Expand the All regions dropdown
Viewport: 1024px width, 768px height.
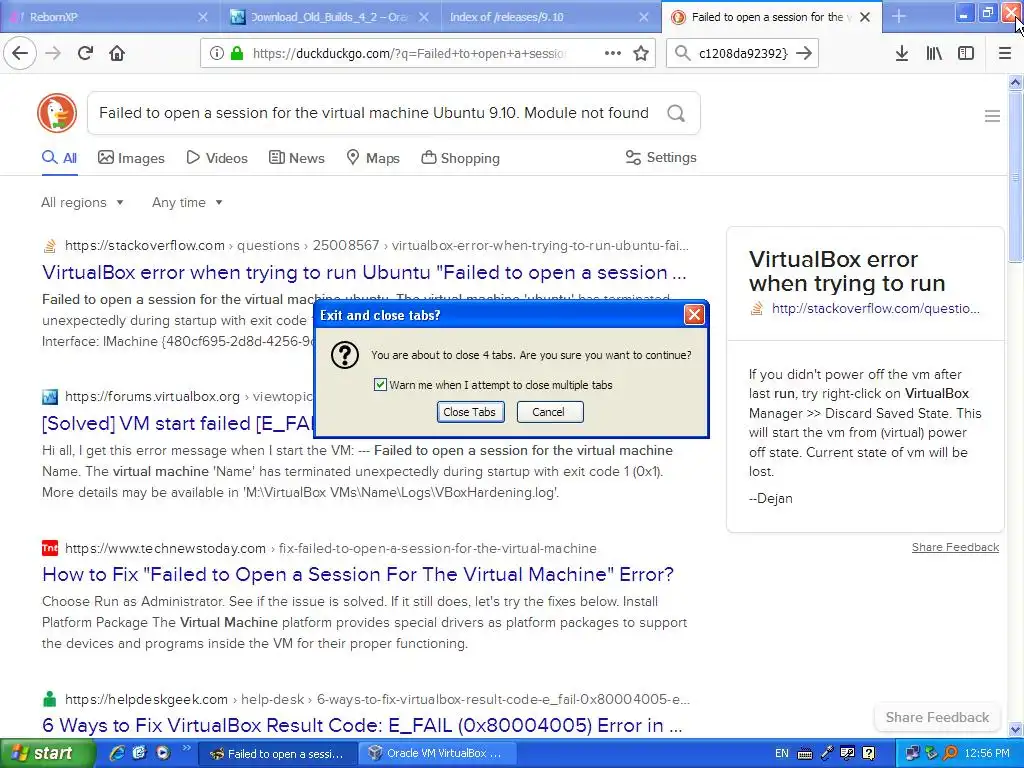click(x=82, y=202)
